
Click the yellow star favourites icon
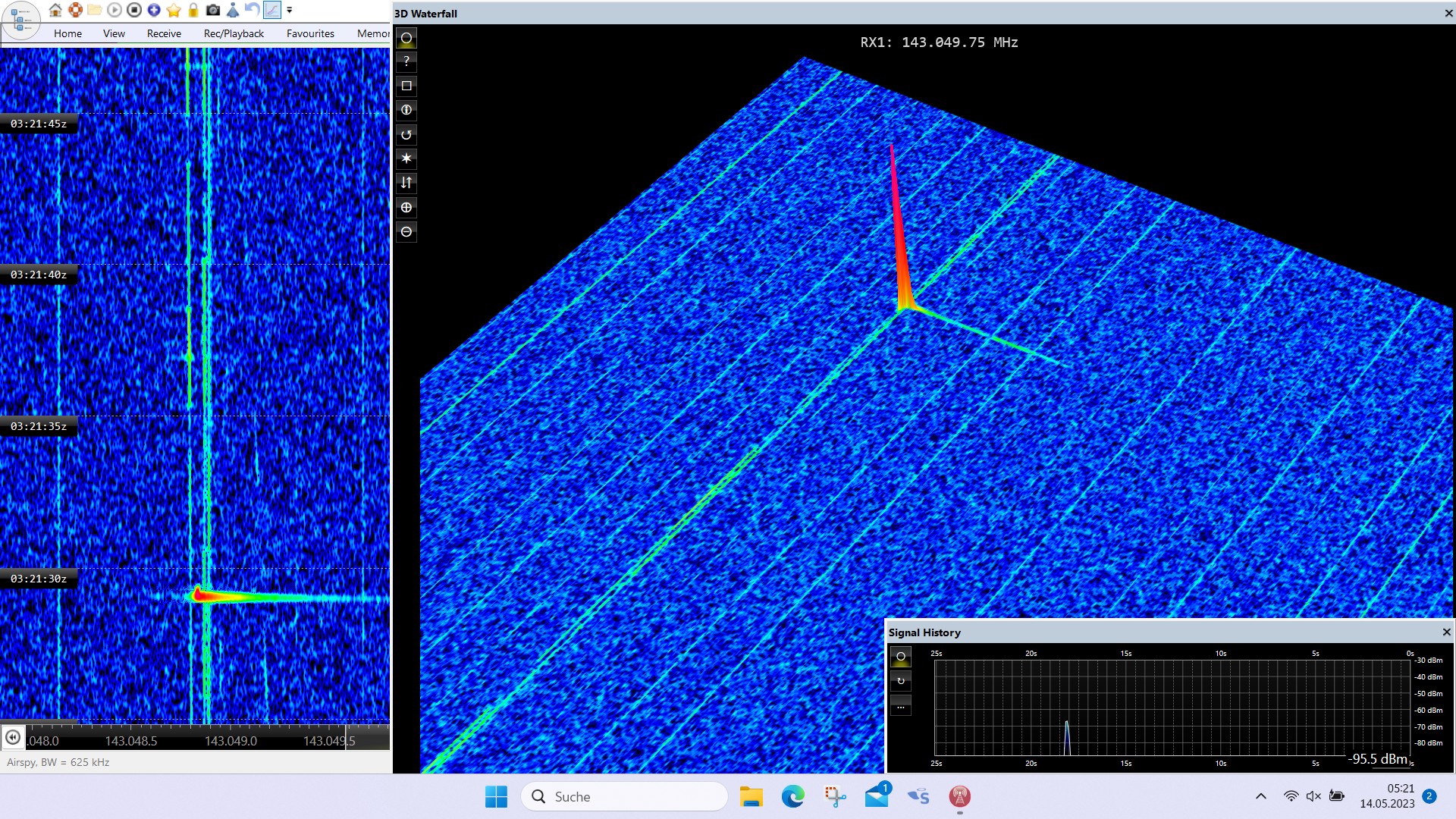[x=174, y=10]
